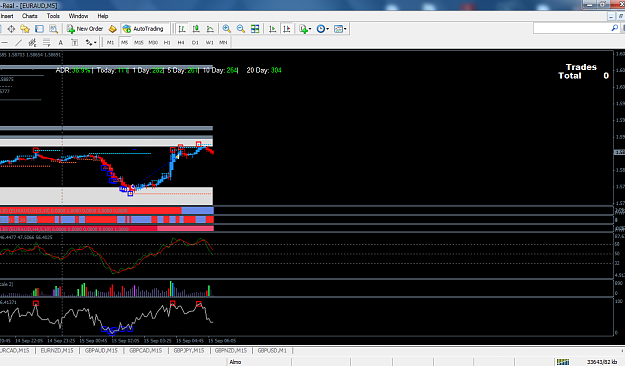Image resolution: width=625 pixels, height=366 pixels.
Task: Switch to MN timeframe
Action: [223, 42]
